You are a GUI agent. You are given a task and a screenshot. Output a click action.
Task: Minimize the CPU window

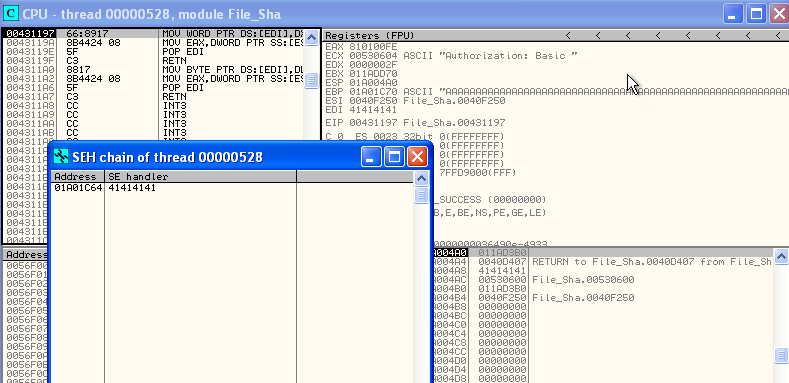(734, 14)
